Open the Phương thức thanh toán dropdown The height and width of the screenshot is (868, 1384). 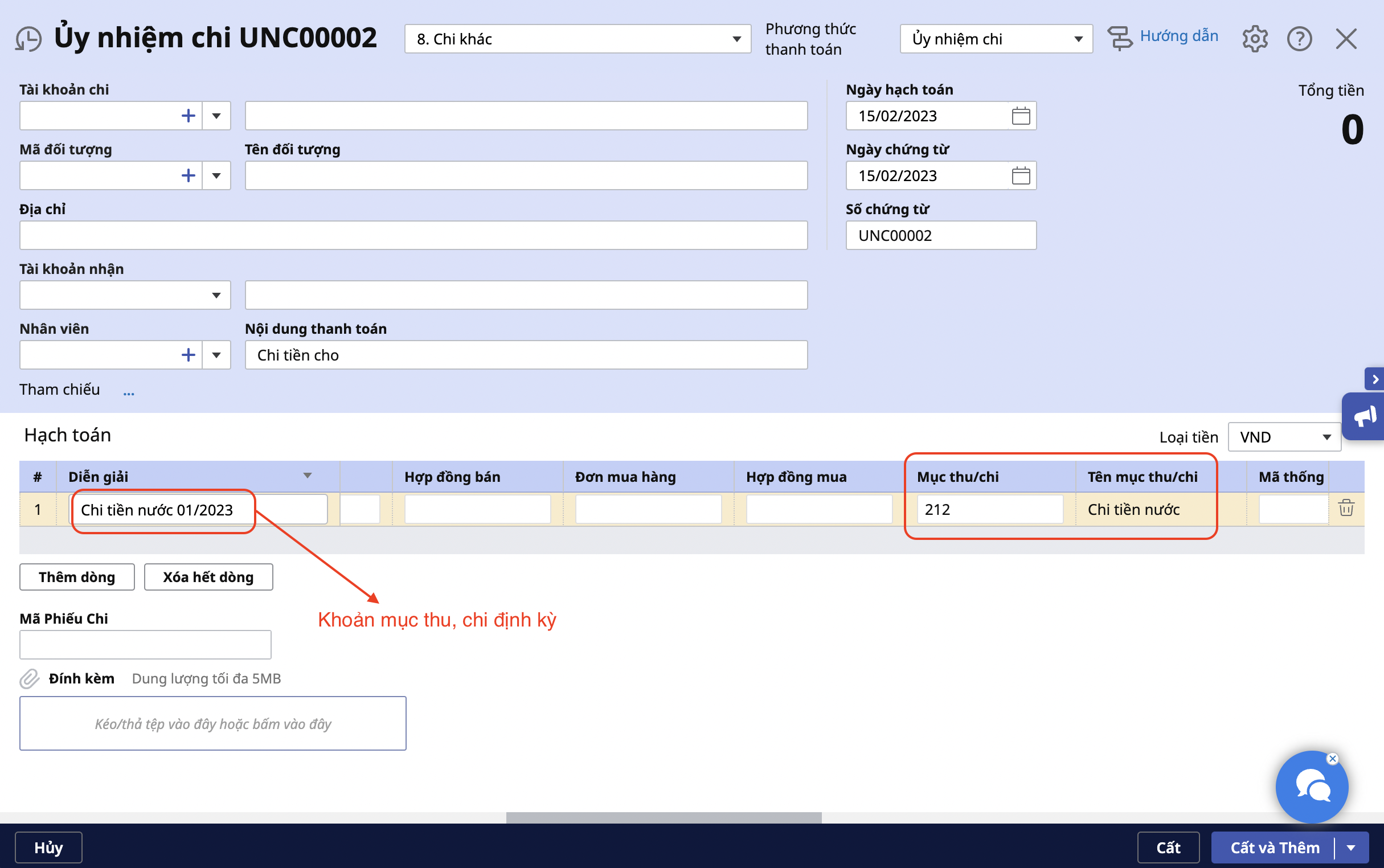[x=996, y=39]
